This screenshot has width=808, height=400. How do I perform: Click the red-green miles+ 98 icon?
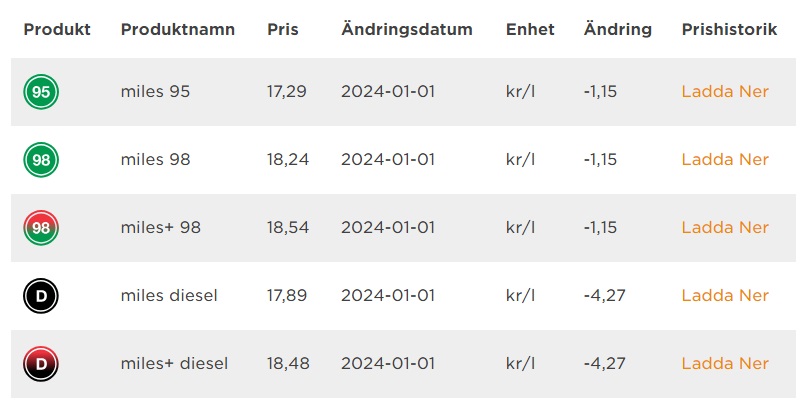(41, 228)
